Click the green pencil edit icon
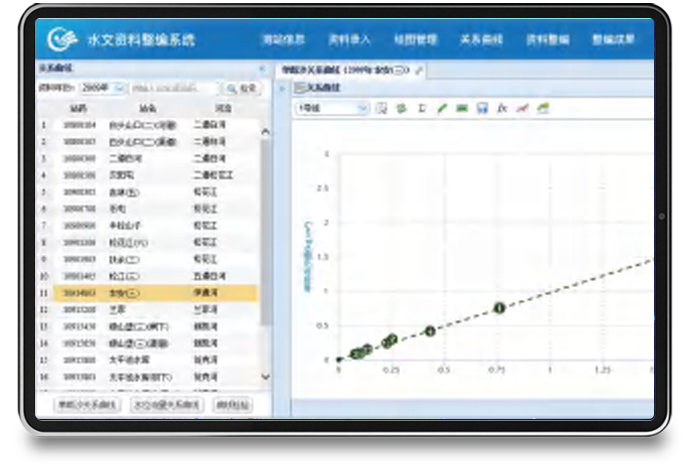This screenshot has height=468, width=695. point(442,108)
